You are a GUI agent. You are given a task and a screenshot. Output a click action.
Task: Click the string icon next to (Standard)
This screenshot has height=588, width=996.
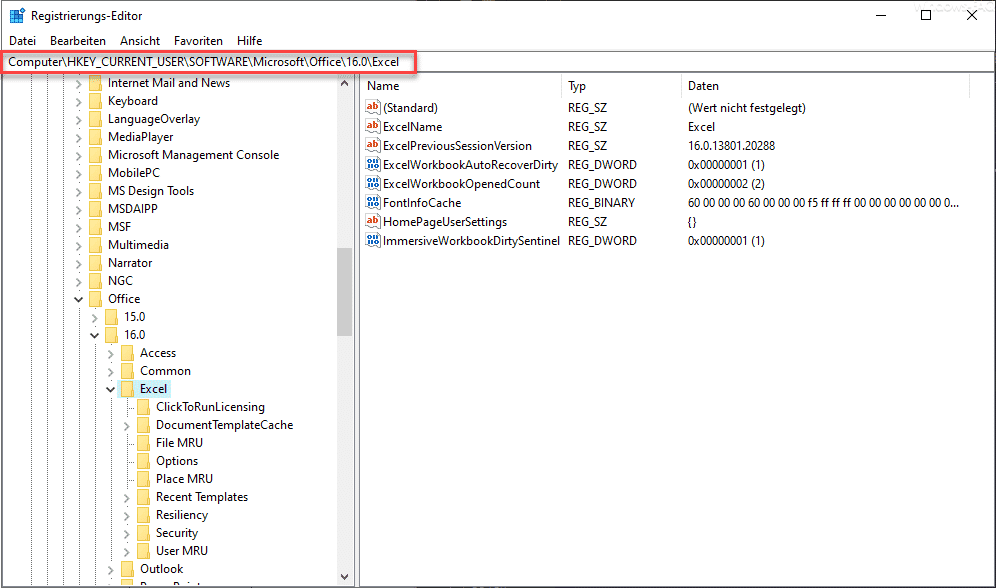click(x=373, y=107)
